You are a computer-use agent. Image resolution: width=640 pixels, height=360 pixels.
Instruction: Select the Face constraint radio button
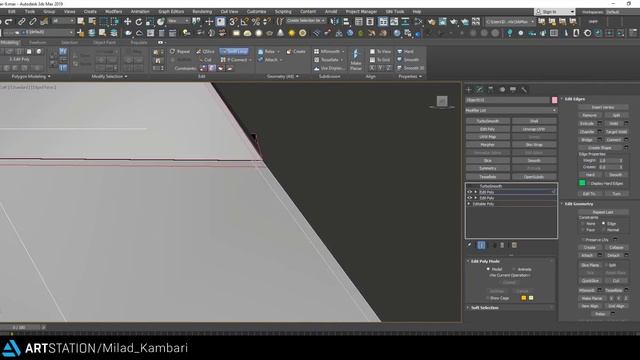pos(583,230)
